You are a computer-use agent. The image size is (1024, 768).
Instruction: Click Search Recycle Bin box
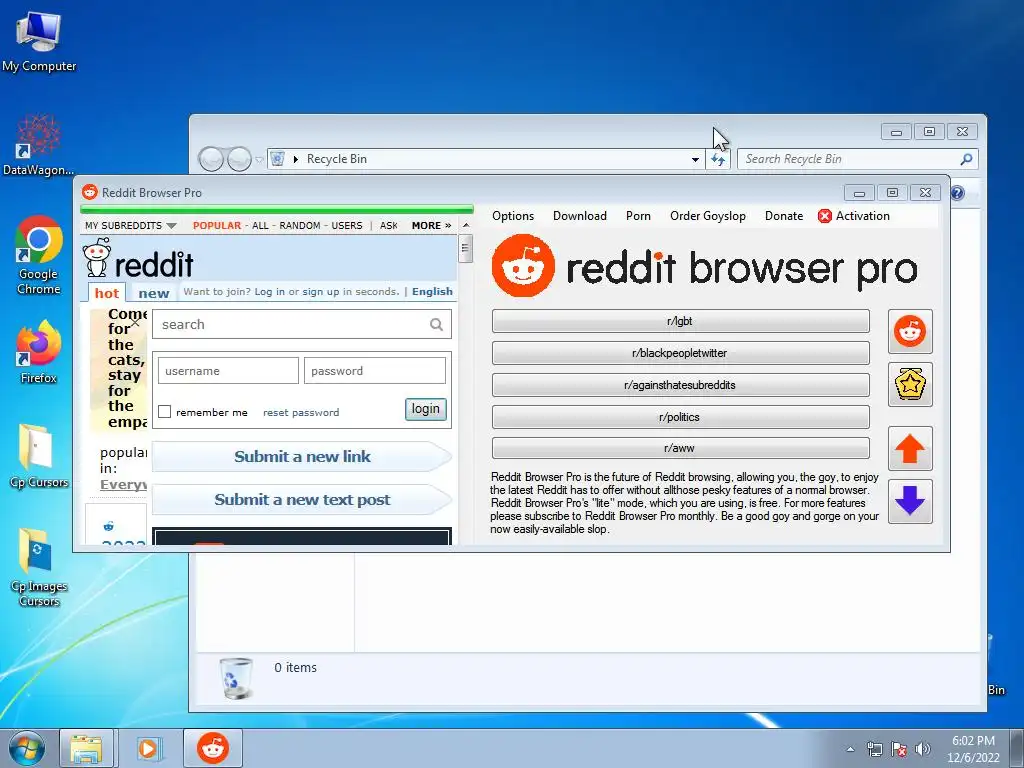click(x=857, y=159)
